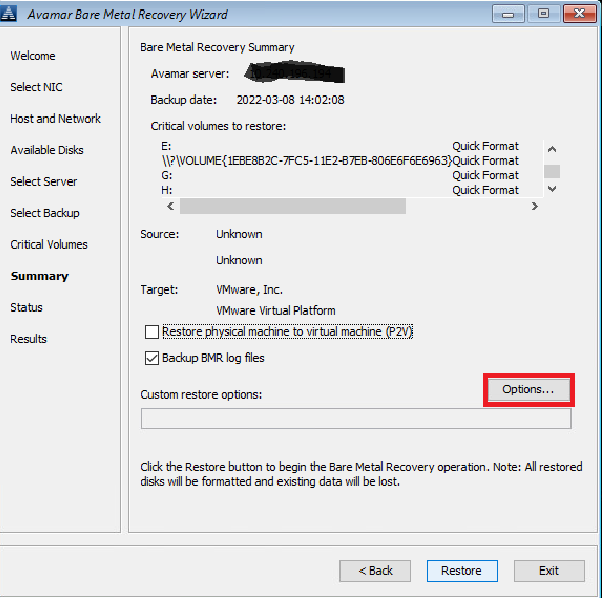The image size is (602, 598).
Task: Close the Avamar wizard window
Action: (579, 14)
